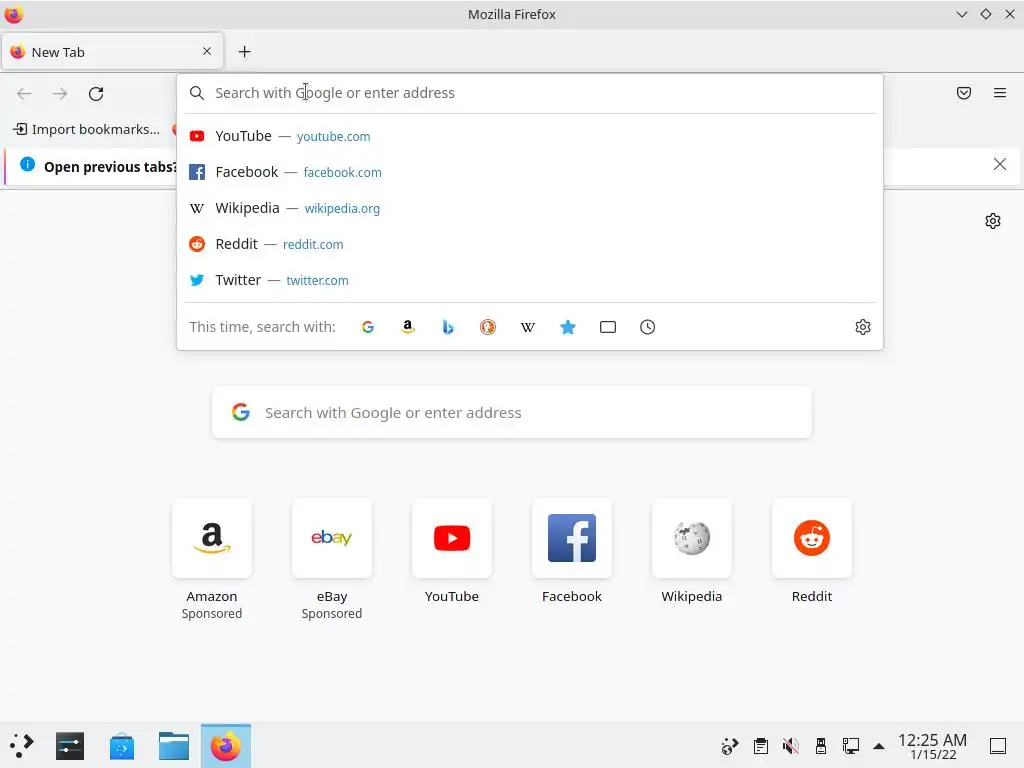The width and height of the screenshot is (1024, 768).
Task: Click Import bookmarks in bookmarks toolbar
Action: click(87, 129)
